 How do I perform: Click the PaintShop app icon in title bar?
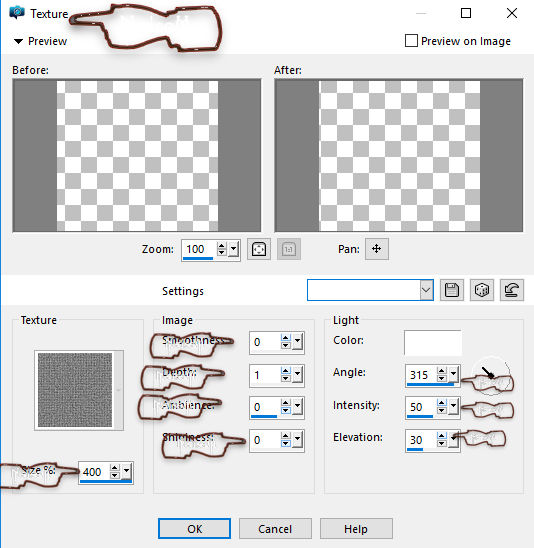[x=16, y=13]
